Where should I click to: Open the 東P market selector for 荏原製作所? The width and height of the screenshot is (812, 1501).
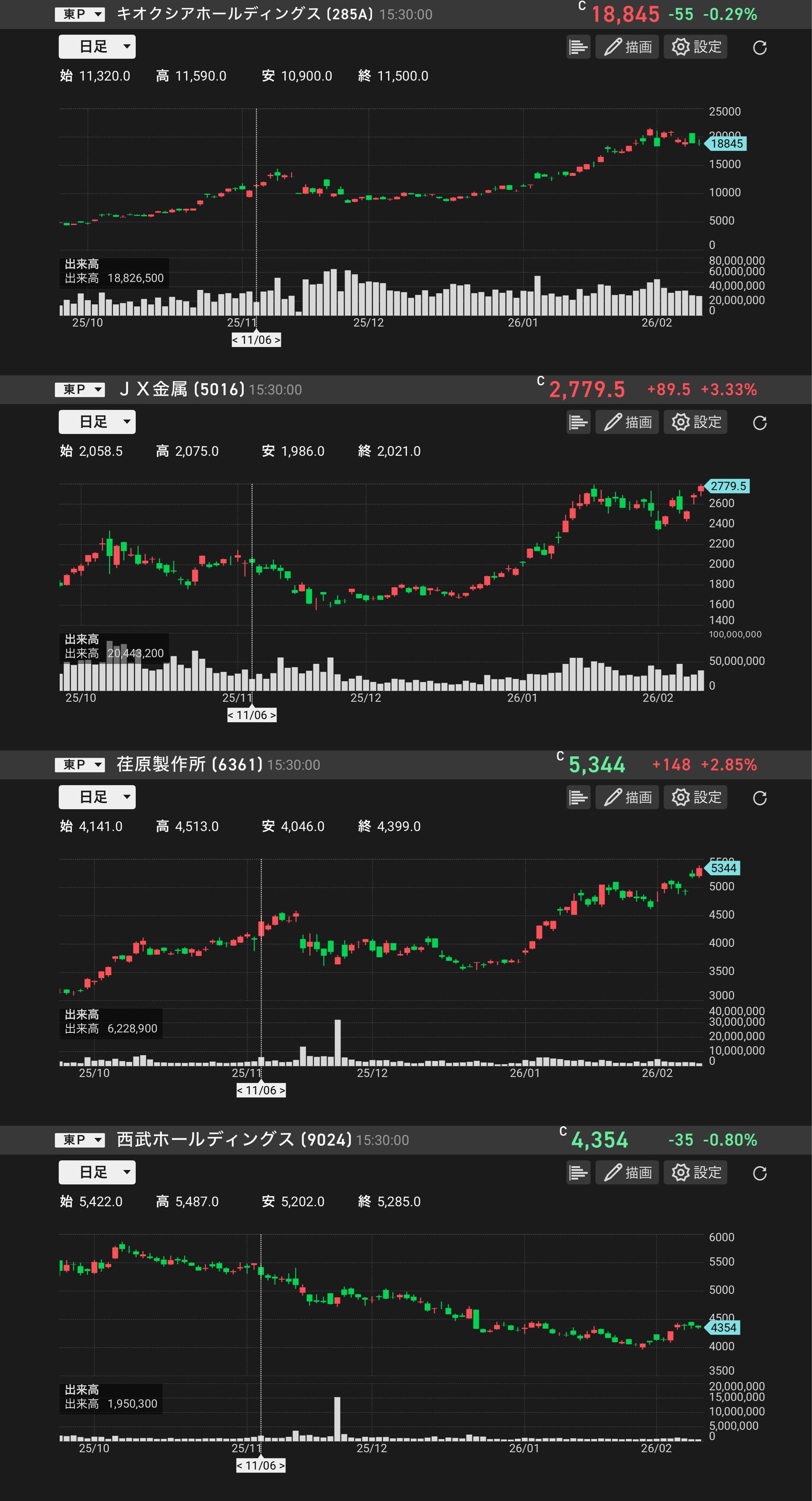point(80,765)
